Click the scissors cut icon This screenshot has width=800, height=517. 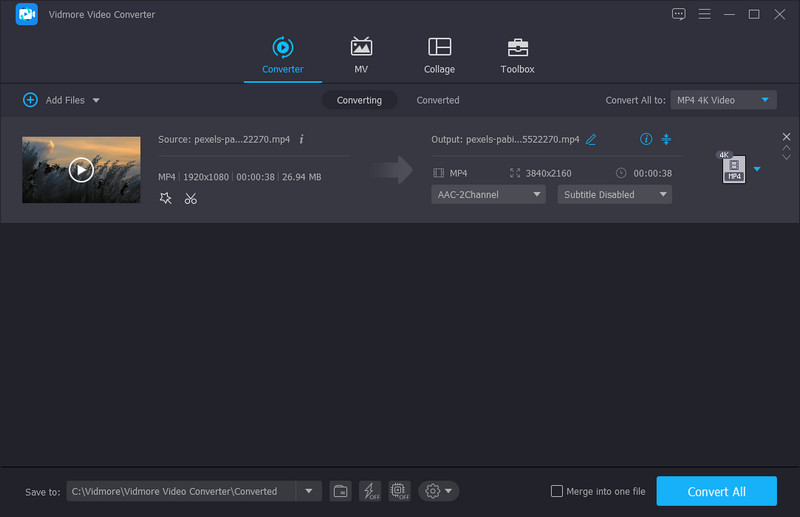pos(190,198)
